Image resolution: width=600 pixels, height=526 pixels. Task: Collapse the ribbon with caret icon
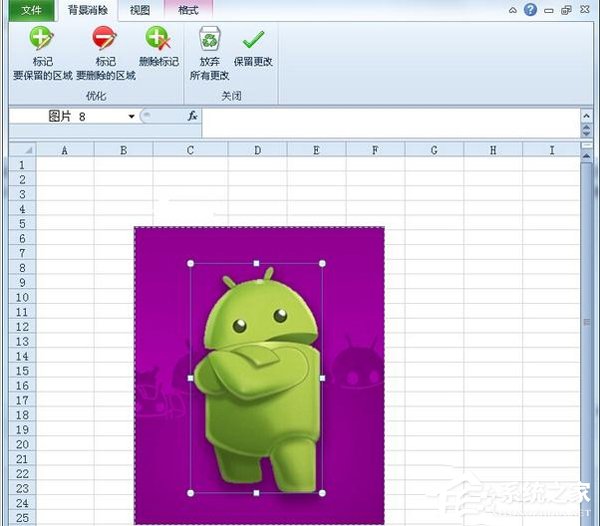tap(513, 10)
